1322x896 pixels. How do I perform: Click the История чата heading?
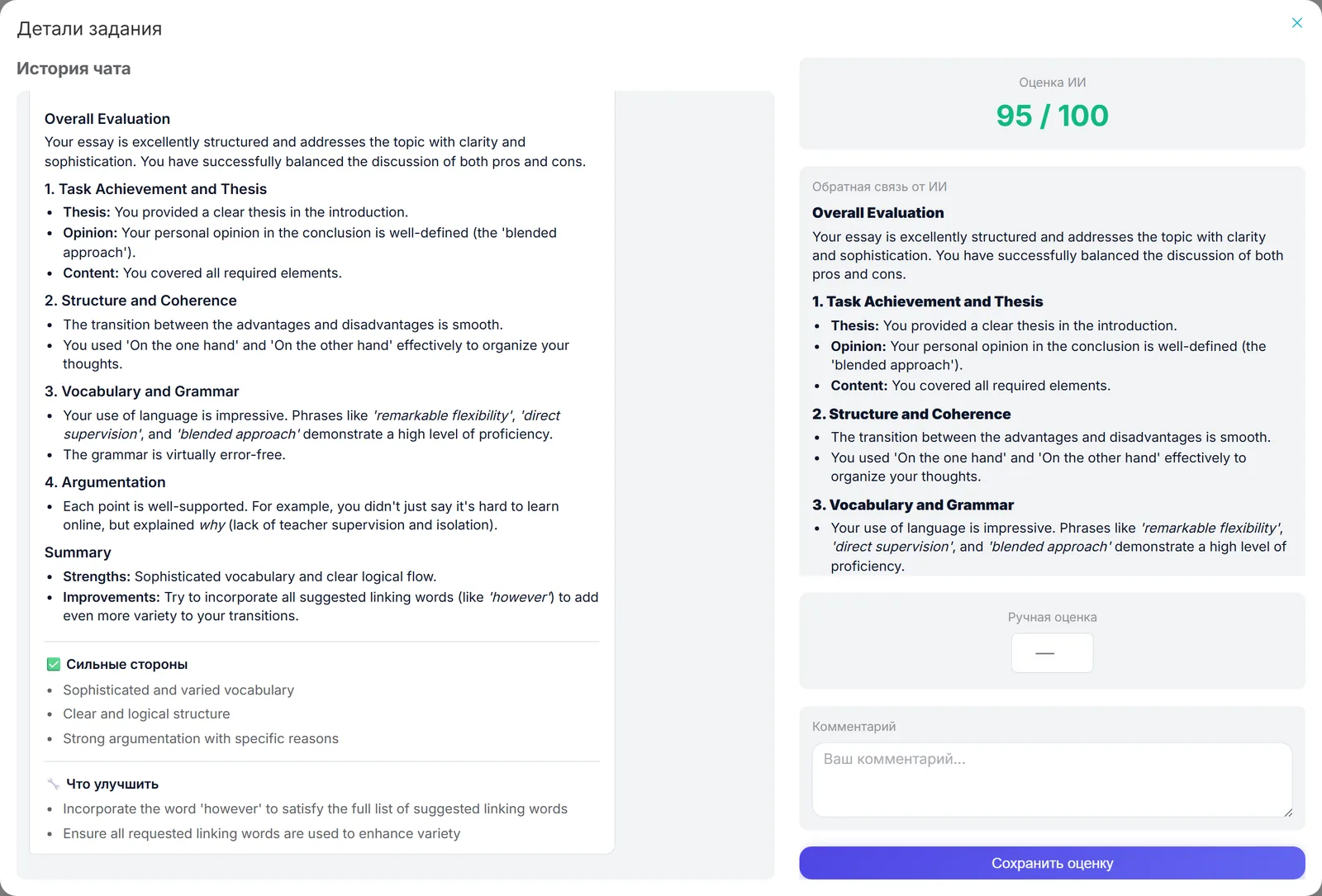pyautogui.click(x=74, y=69)
